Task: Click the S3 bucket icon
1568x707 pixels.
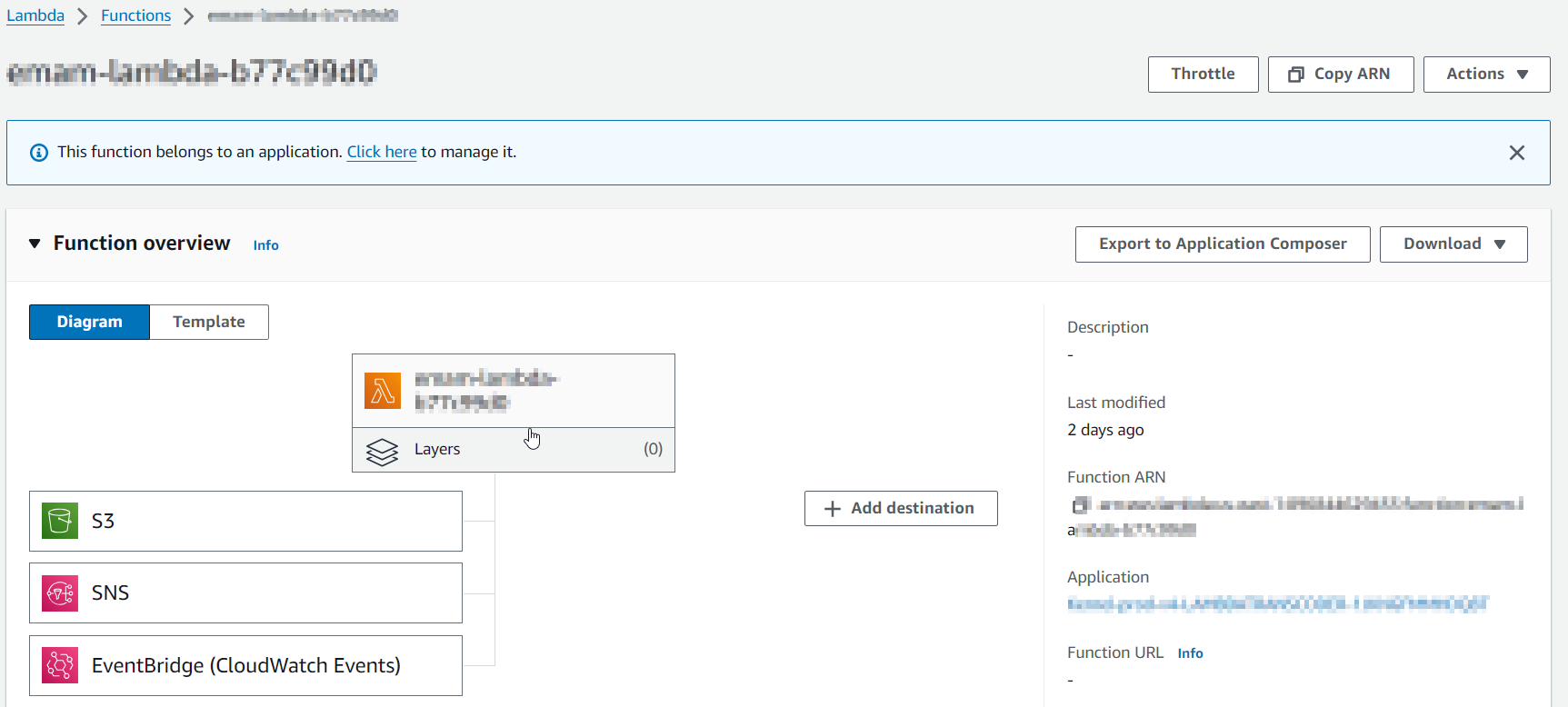Action: (60, 521)
